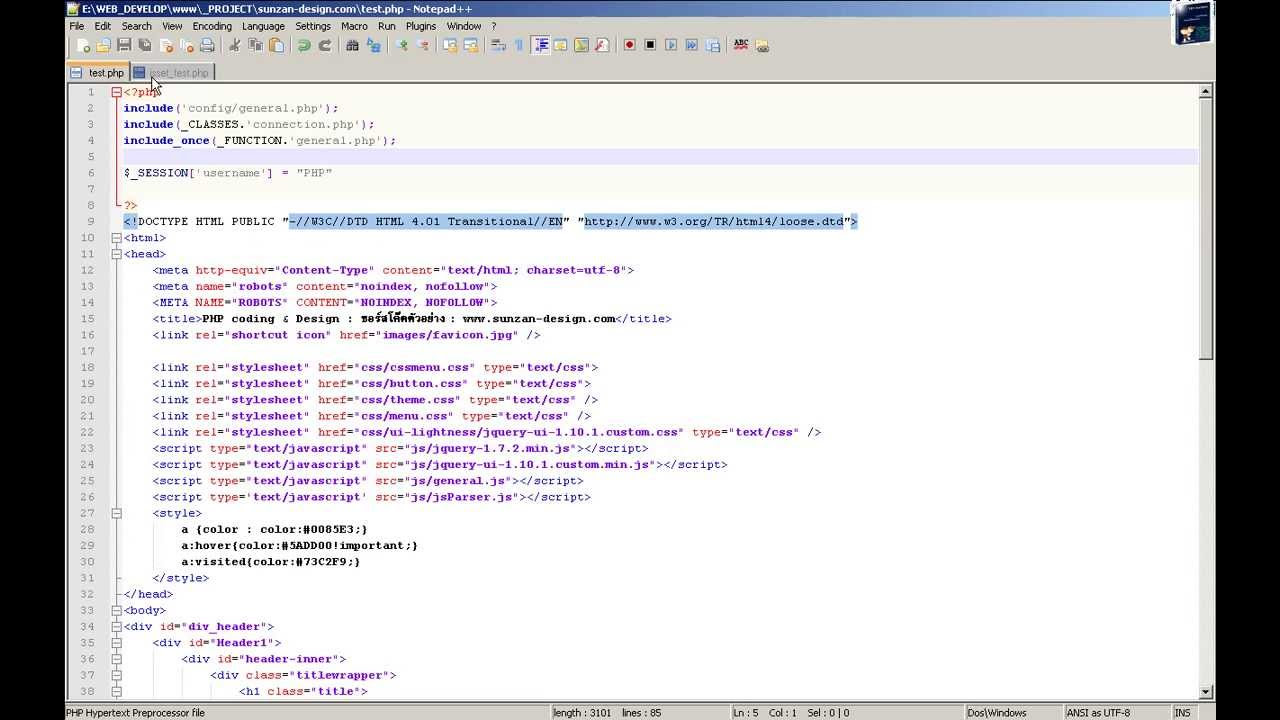Click the Save All toolbar icon
The height and width of the screenshot is (720, 1280).
click(x=145, y=45)
